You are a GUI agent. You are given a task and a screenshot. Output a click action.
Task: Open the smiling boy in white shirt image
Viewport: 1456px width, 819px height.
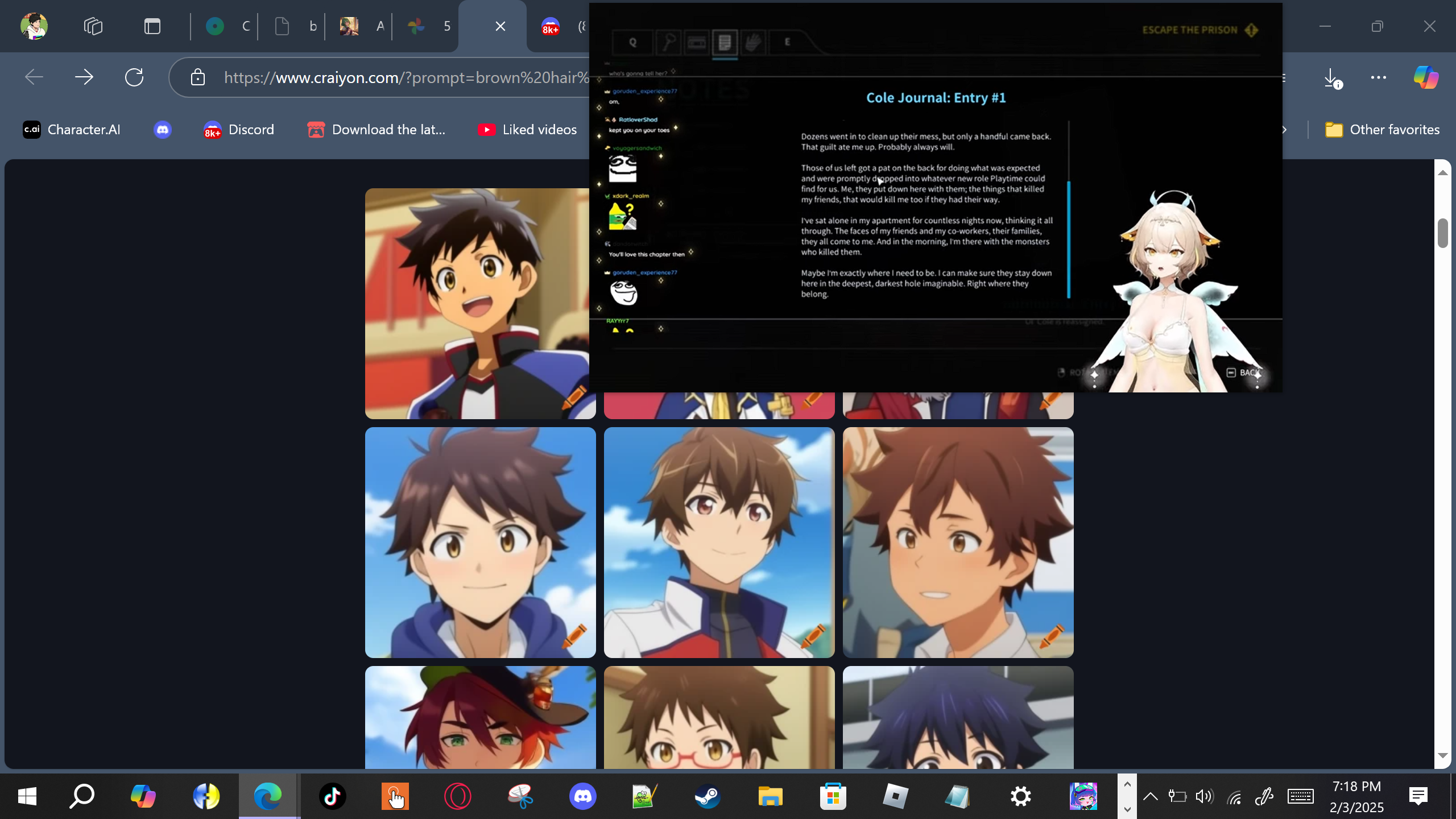click(958, 543)
